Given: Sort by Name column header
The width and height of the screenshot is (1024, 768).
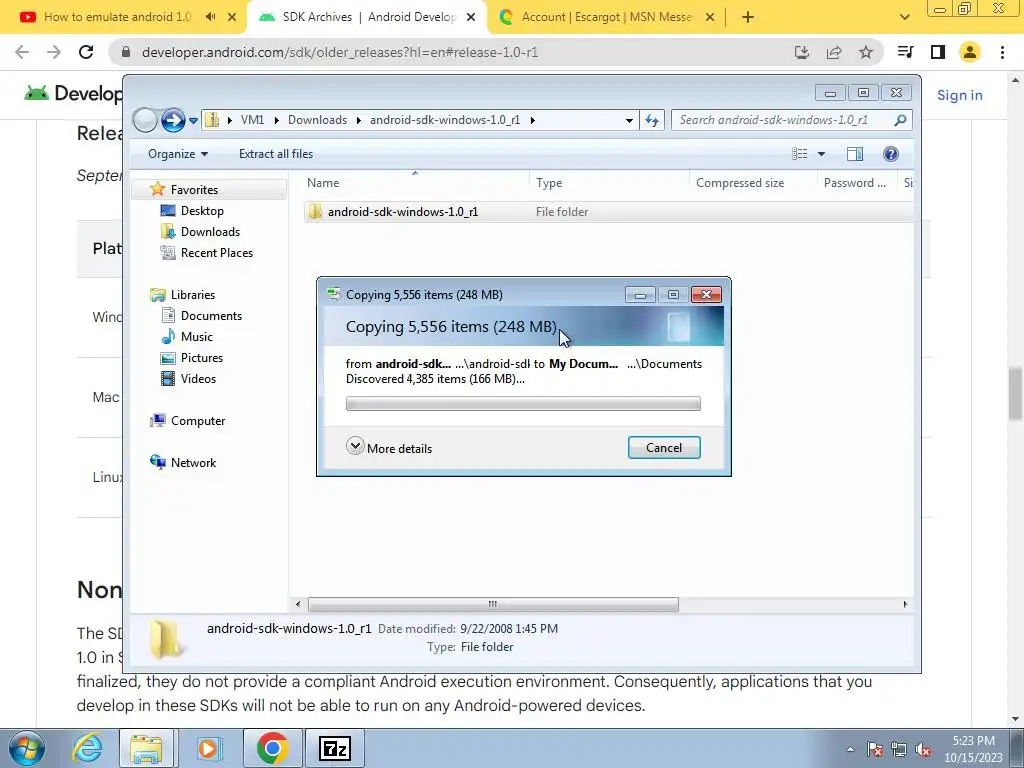Looking at the screenshot, I should pos(415,183).
